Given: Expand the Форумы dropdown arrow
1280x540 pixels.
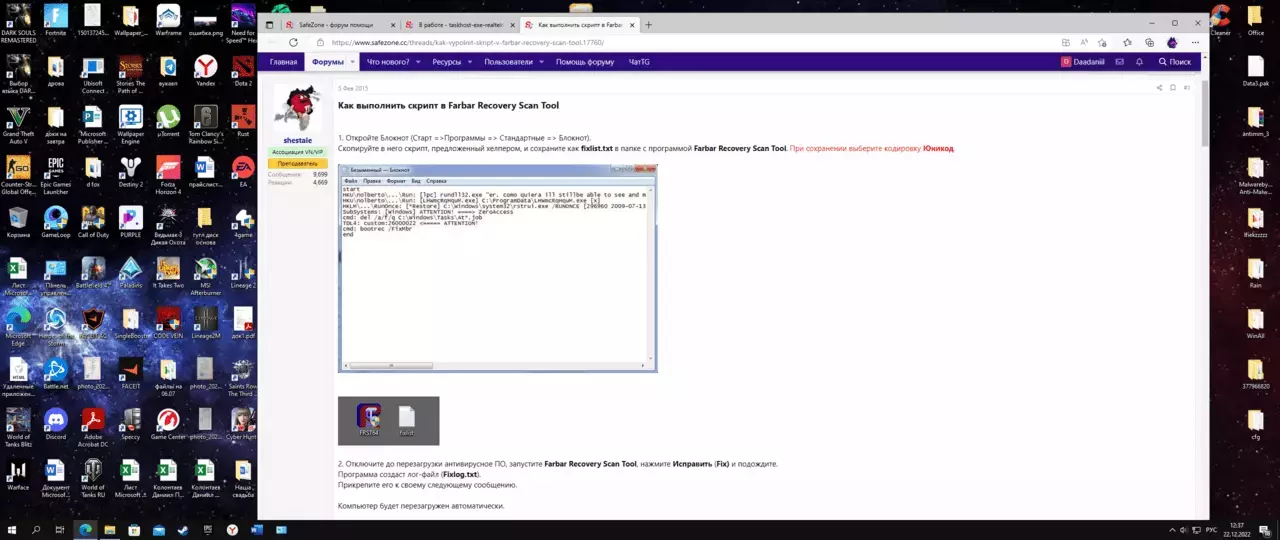Looking at the screenshot, I should coord(352,62).
